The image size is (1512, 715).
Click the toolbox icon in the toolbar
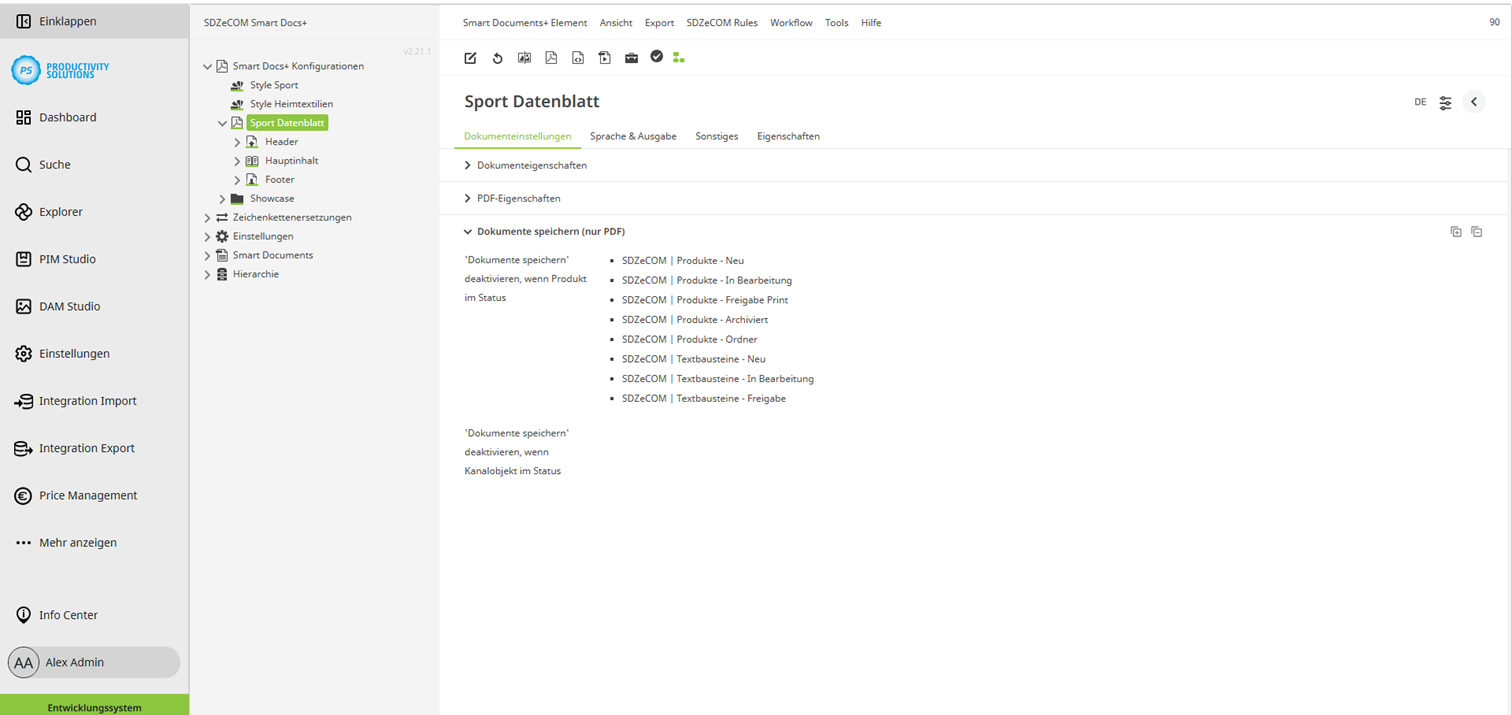tap(631, 58)
